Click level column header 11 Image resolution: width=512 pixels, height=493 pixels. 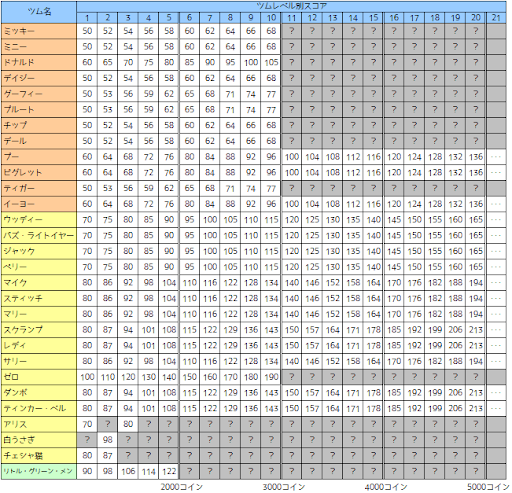click(292, 18)
